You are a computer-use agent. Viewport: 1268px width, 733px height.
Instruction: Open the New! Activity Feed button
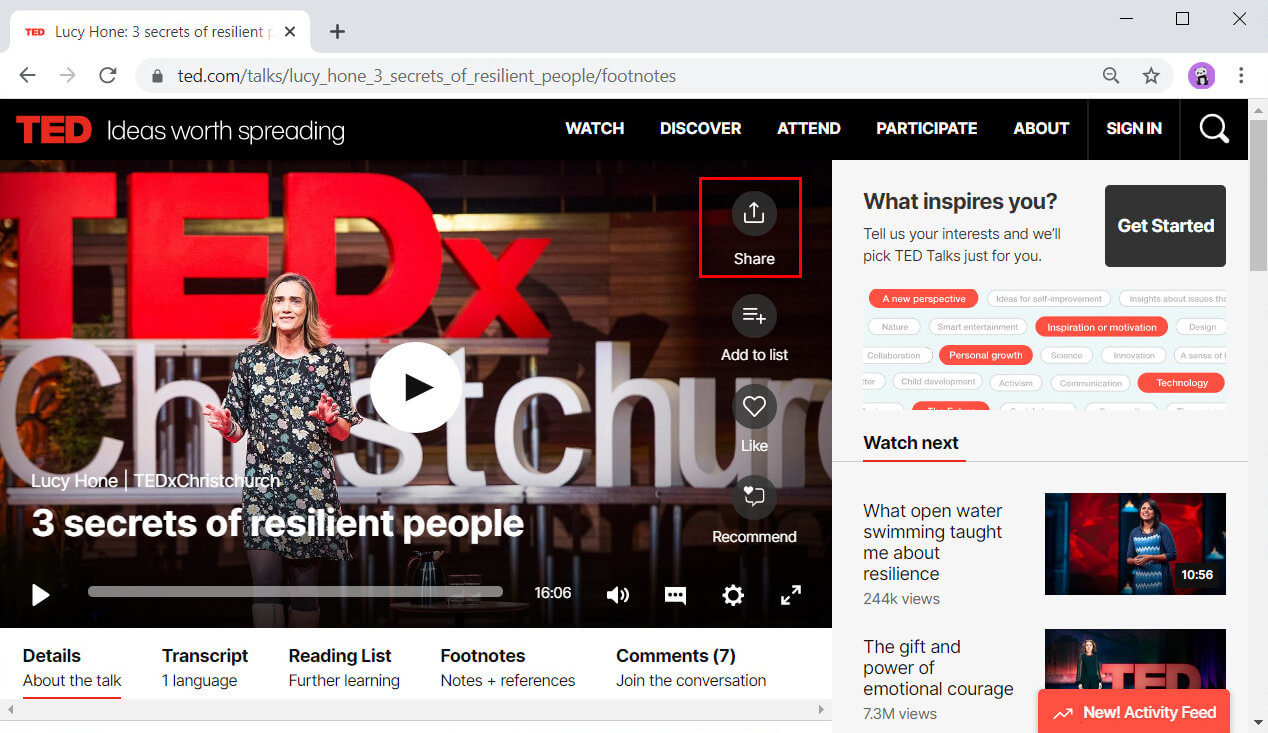[1134, 712]
